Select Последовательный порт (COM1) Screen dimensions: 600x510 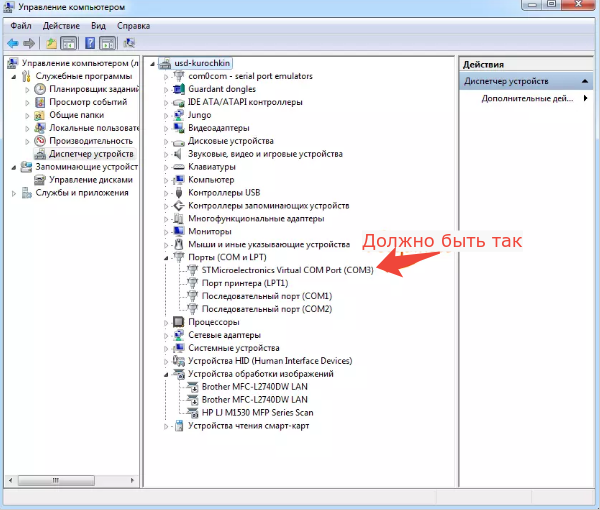(267, 296)
